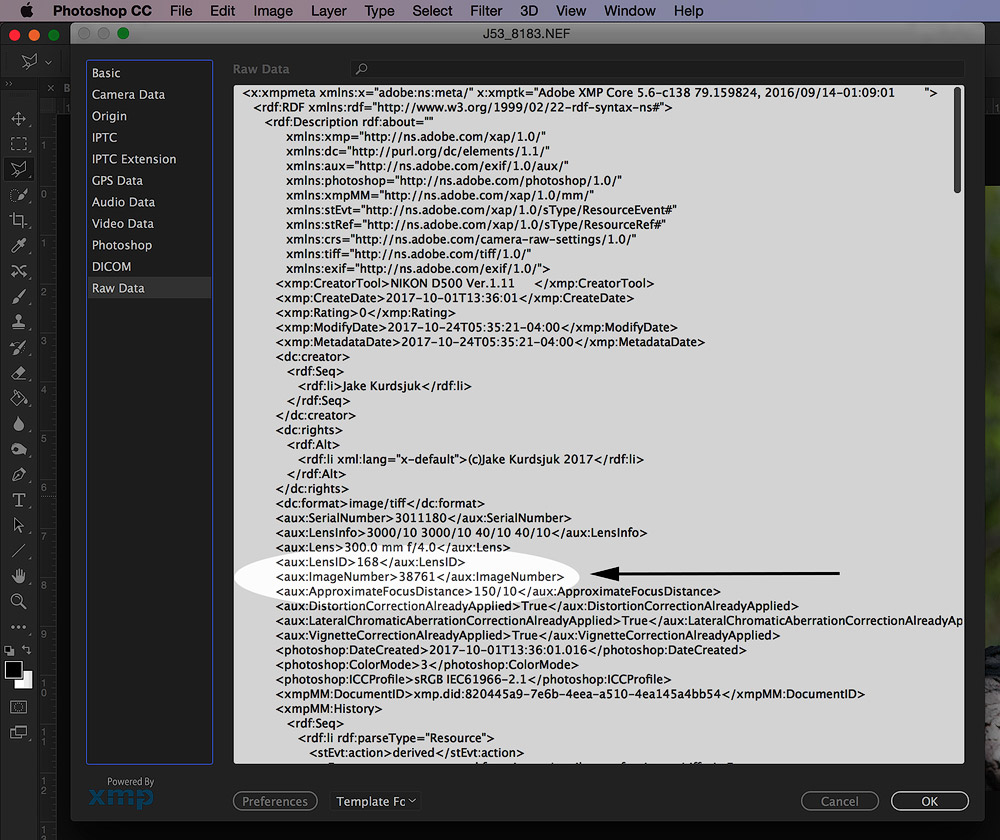Image resolution: width=1000 pixels, height=840 pixels.
Task: Click the OK button
Action: (929, 801)
